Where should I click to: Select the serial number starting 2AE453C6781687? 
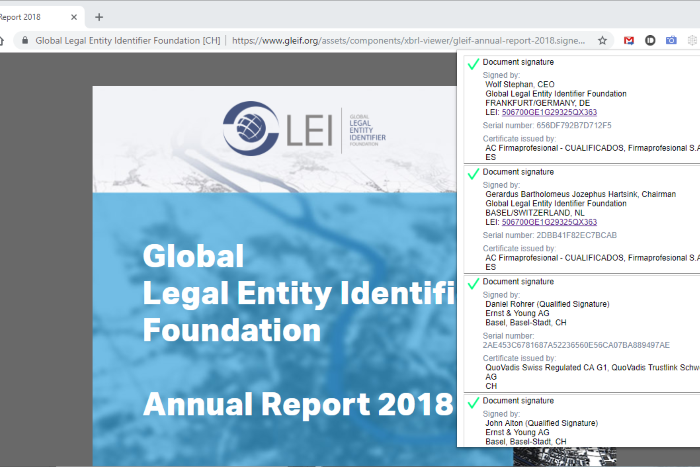click(576, 345)
